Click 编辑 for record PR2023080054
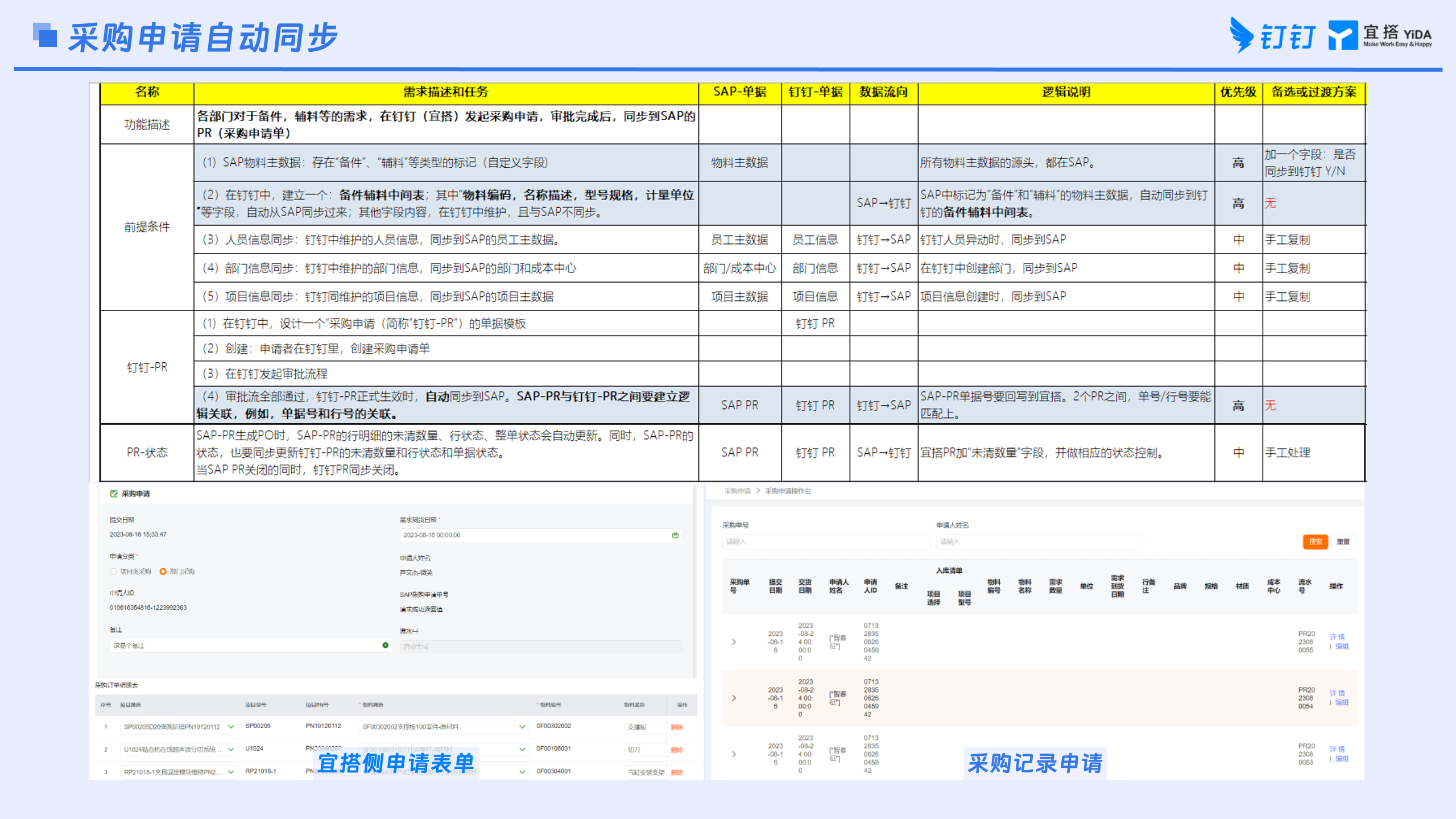Image resolution: width=1456 pixels, height=819 pixels. (x=1342, y=702)
